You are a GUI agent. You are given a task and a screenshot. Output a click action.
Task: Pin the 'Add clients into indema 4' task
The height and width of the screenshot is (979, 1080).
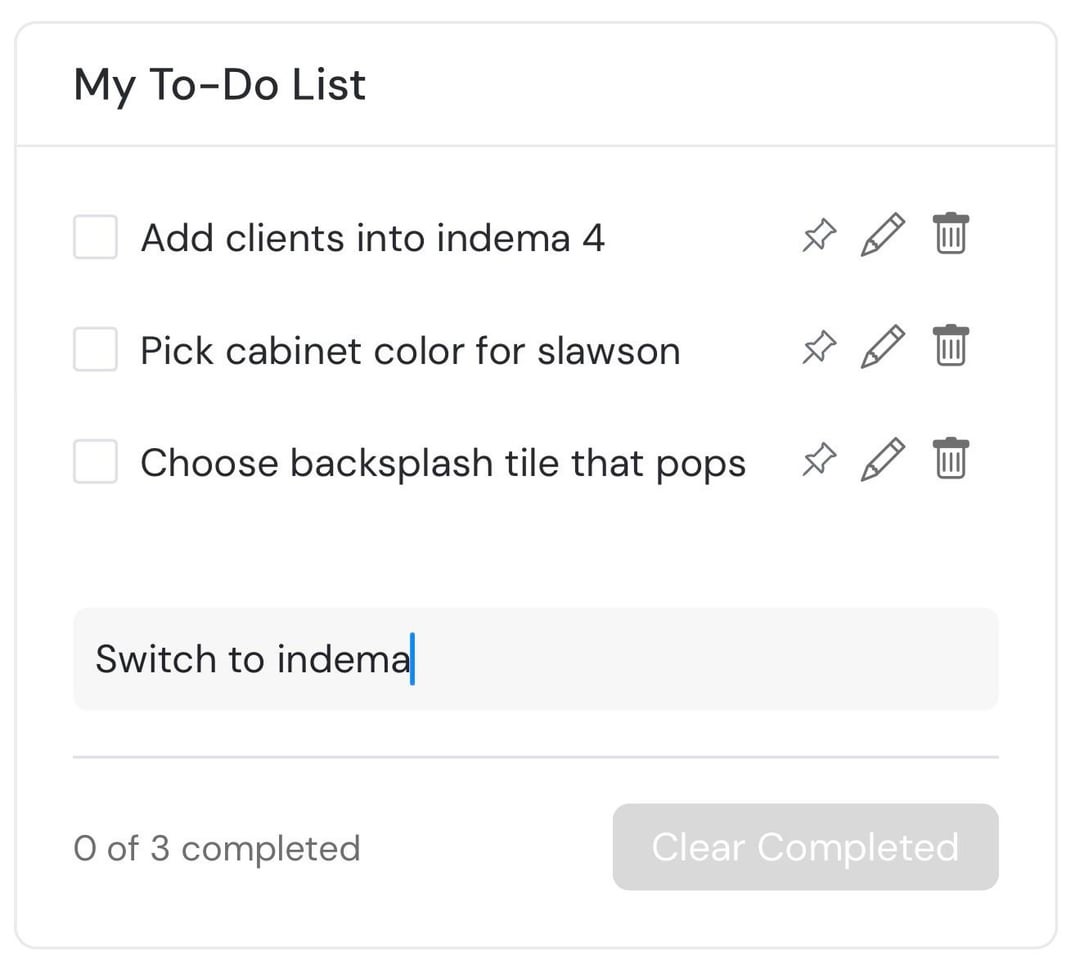(x=819, y=236)
